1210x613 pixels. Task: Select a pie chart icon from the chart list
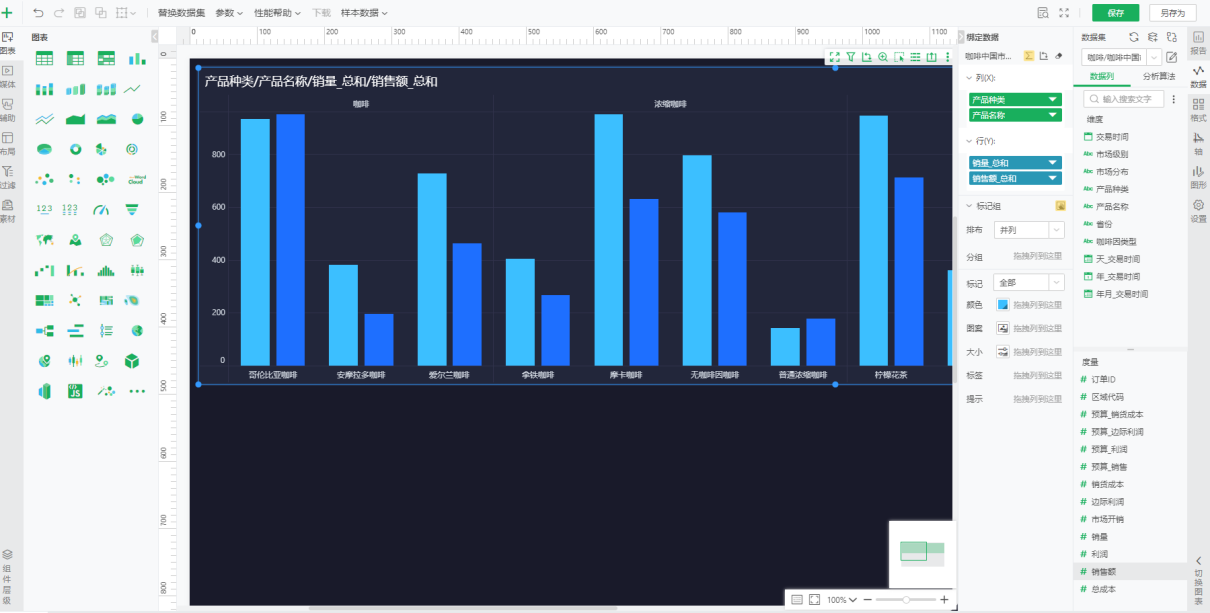pyautogui.click(x=136, y=118)
